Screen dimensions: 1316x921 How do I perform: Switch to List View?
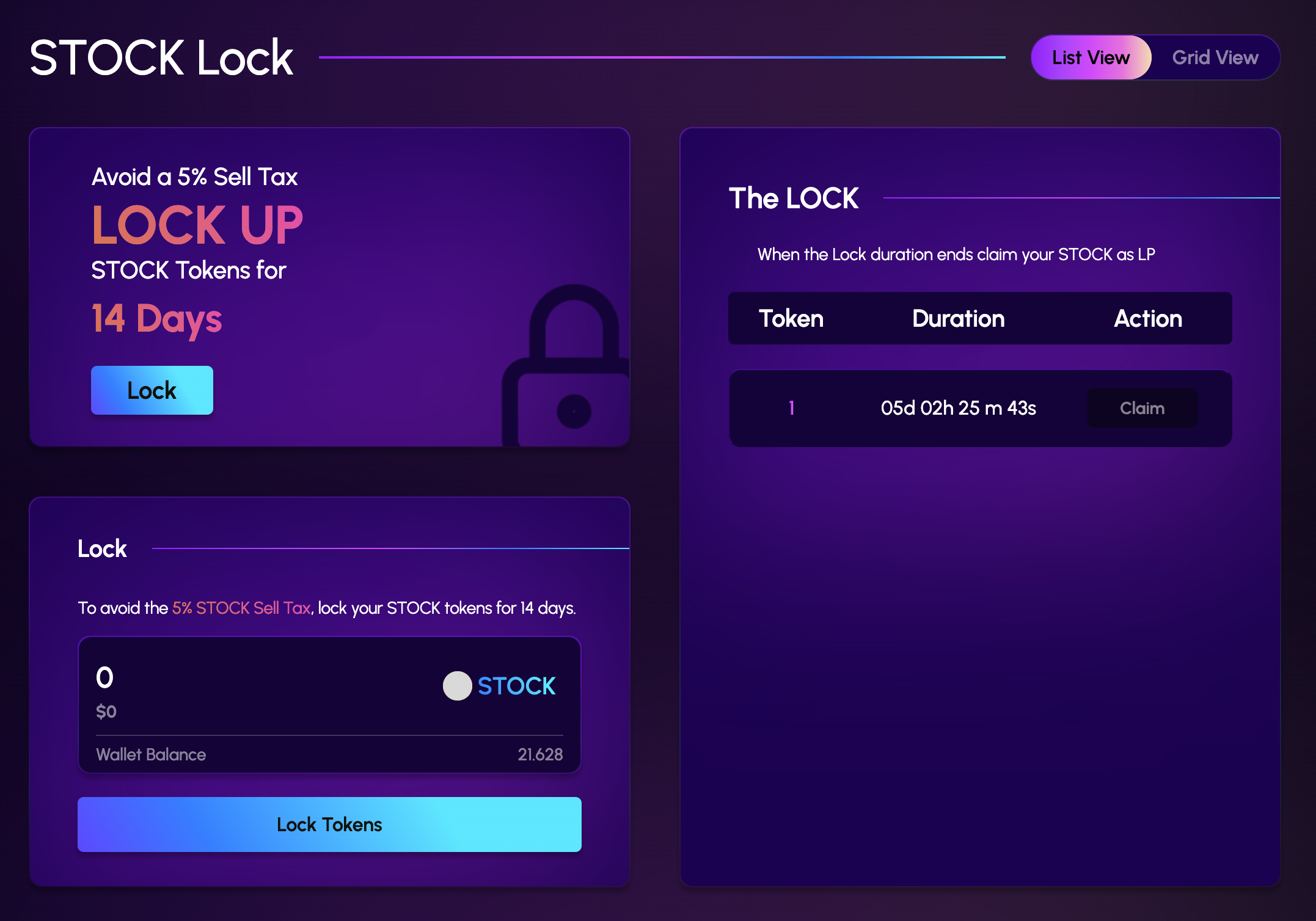pos(1091,57)
